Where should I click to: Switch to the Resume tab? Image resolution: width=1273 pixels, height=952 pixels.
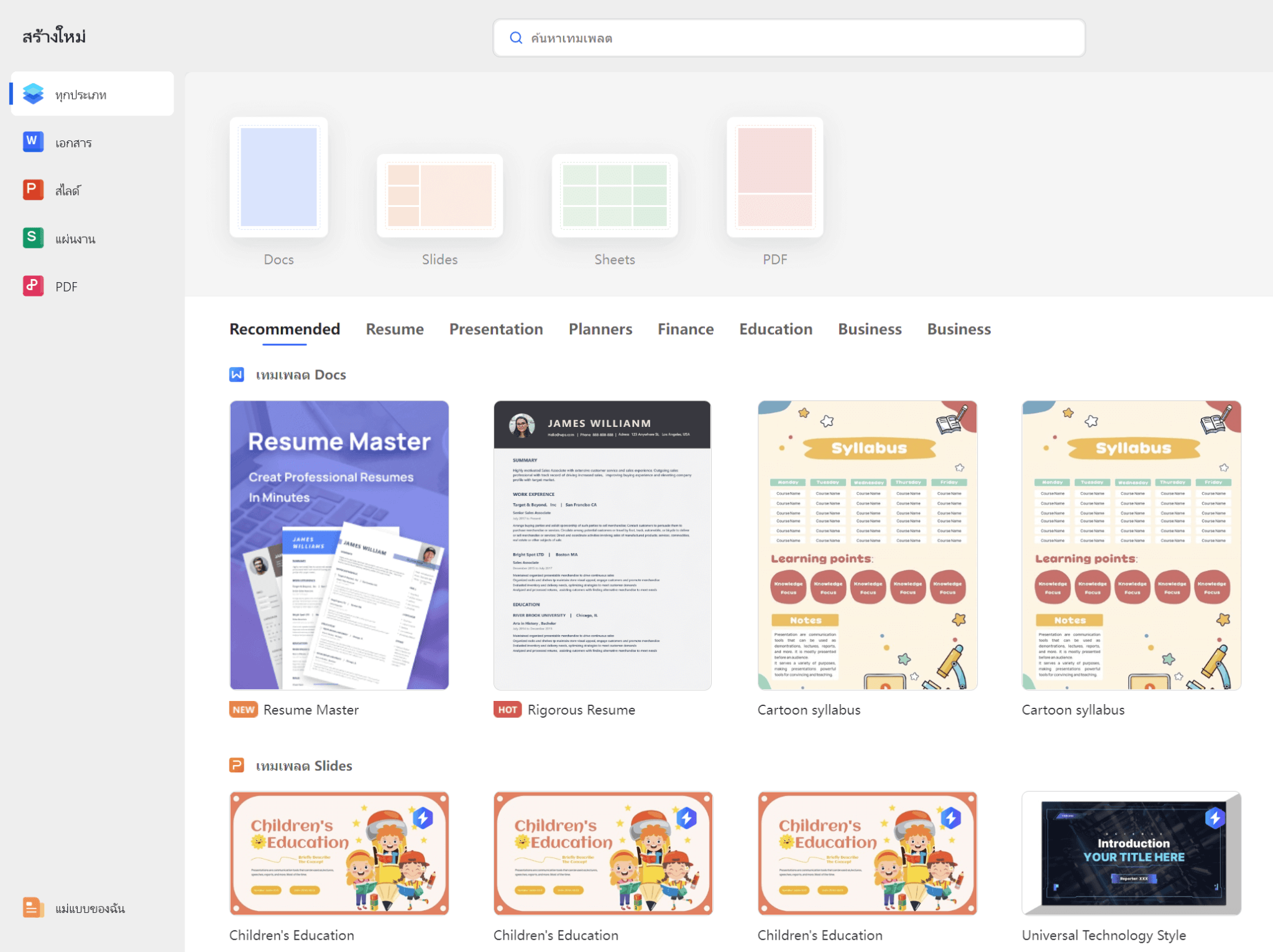click(395, 329)
